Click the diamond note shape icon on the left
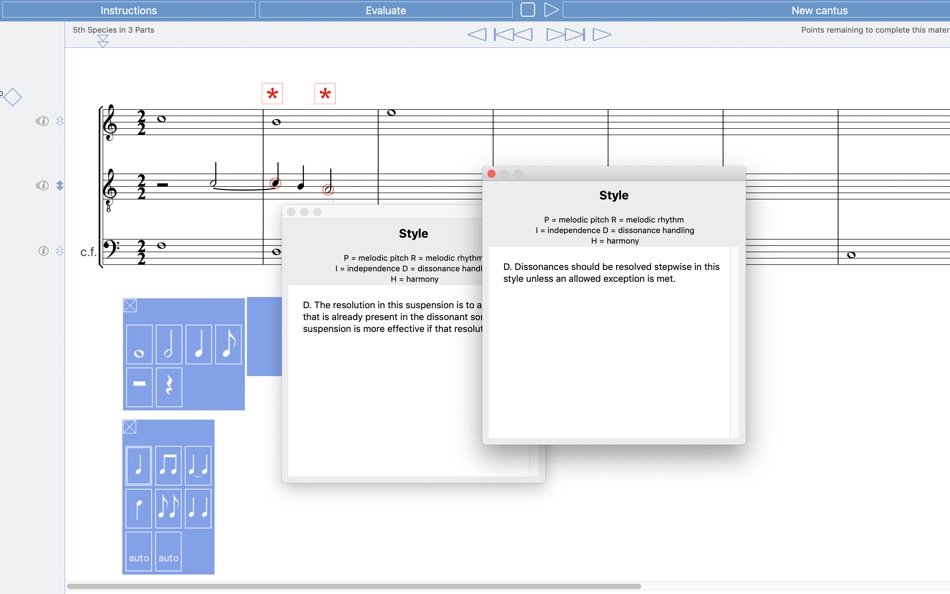Image resolution: width=950 pixels, height=594 pixels. click(x=12, y=96)
